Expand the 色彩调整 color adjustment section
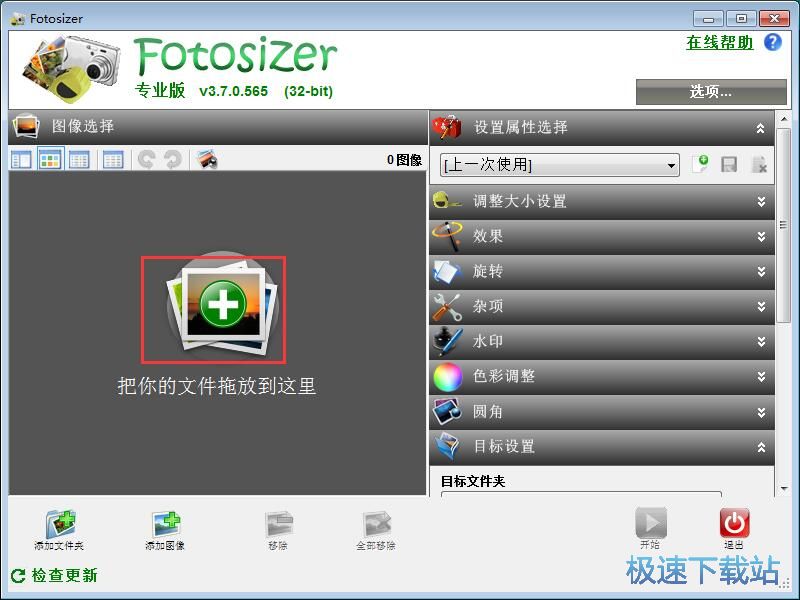This screenshot has width=800, height=600. (x=761, y=377)
